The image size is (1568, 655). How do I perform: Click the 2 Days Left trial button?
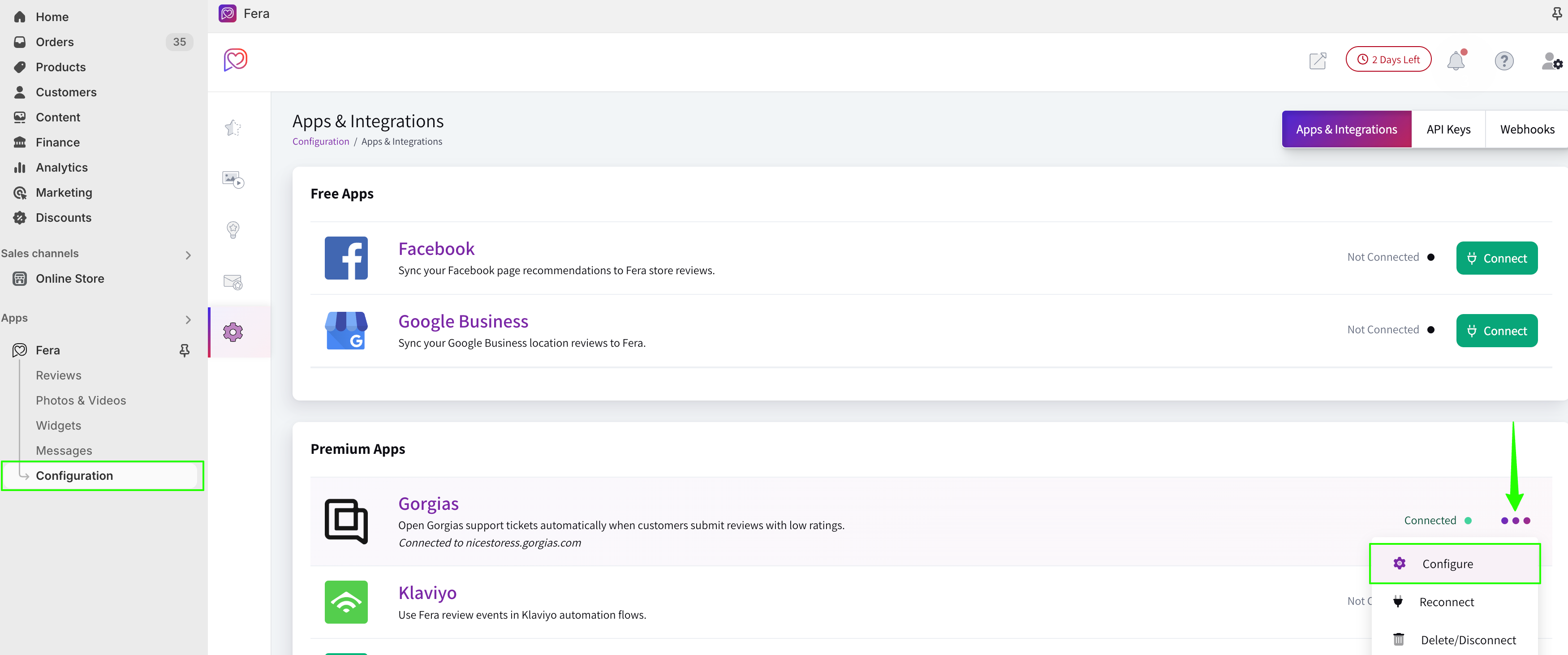click(x=1388, y=59)
